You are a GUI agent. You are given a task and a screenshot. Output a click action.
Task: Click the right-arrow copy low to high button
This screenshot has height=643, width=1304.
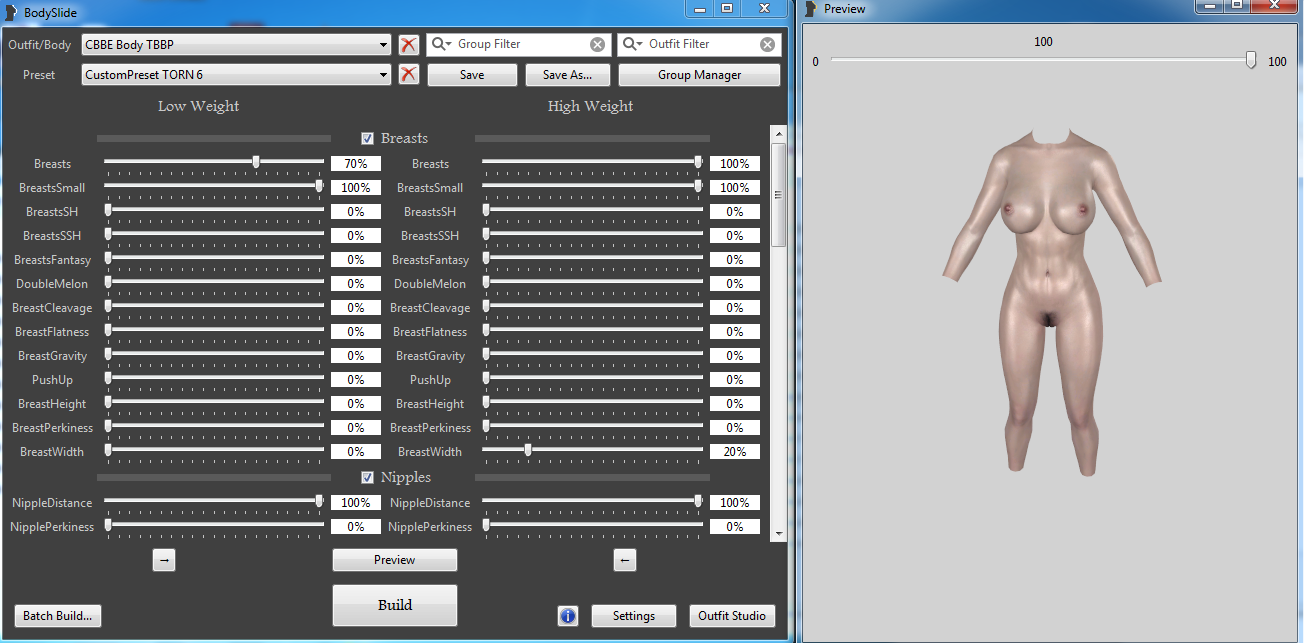[x=165, y=561]
